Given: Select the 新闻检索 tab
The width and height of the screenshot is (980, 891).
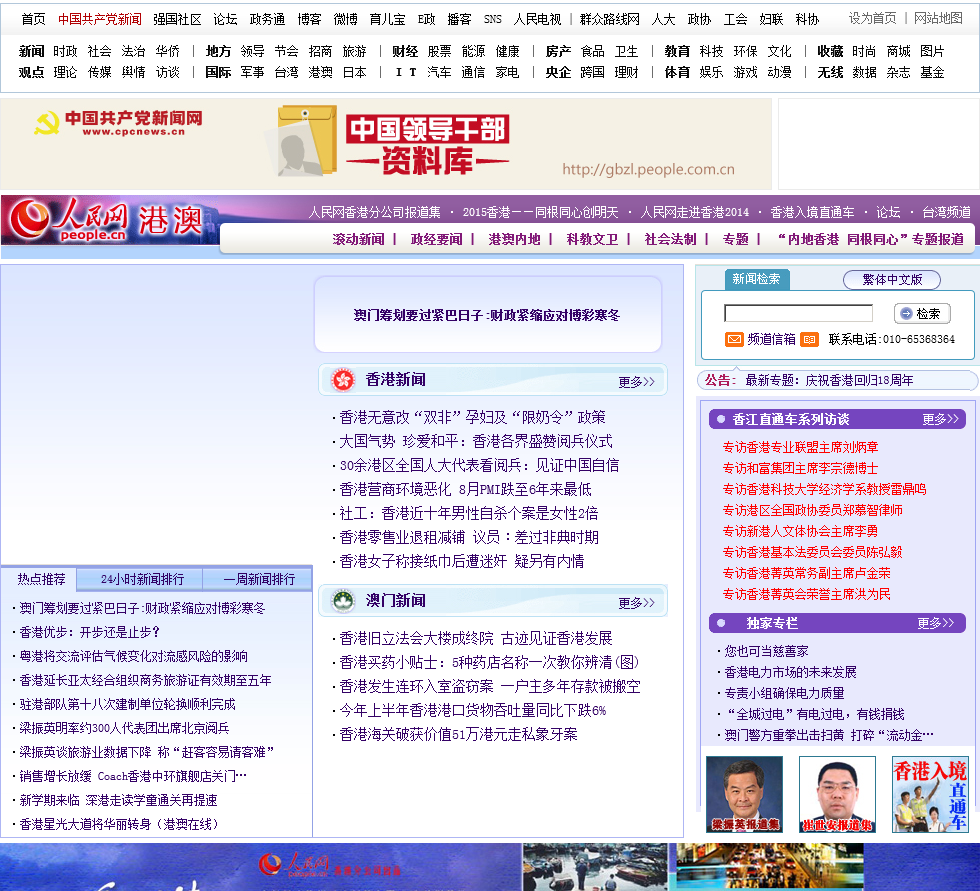Looking at the screenshot, I should (757, 279).
